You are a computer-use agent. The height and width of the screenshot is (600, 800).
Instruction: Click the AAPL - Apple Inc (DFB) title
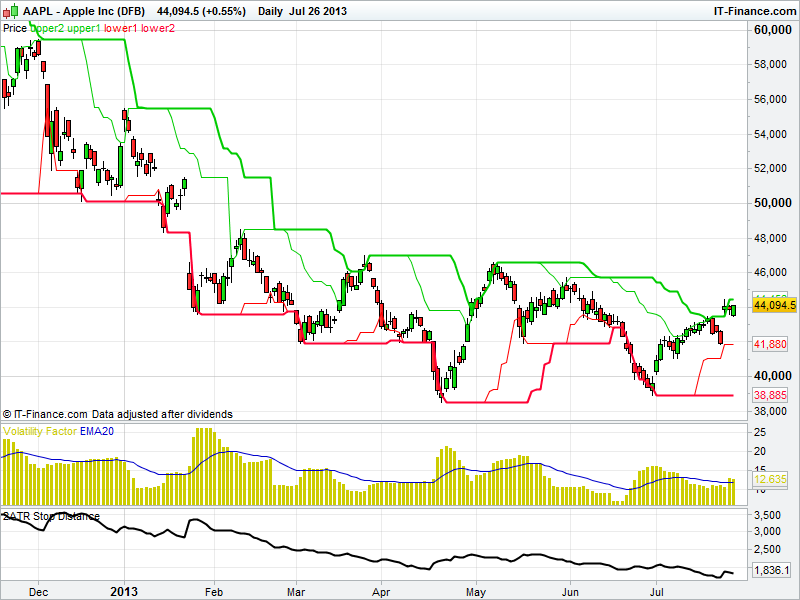coord(84,11)
